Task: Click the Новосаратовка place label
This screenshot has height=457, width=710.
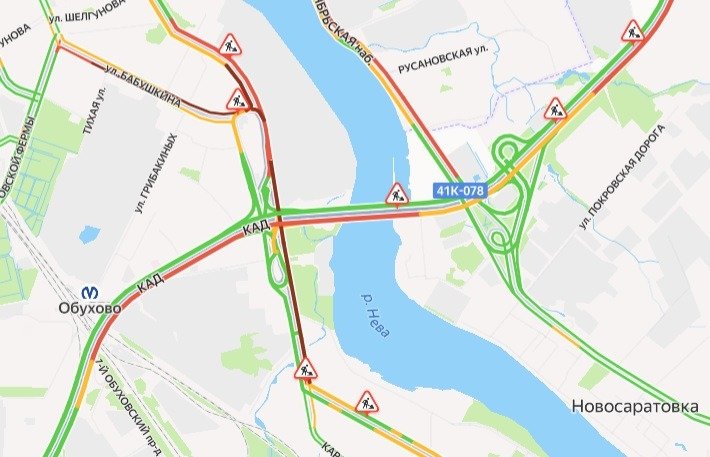Action: click(x=635, y=406)
